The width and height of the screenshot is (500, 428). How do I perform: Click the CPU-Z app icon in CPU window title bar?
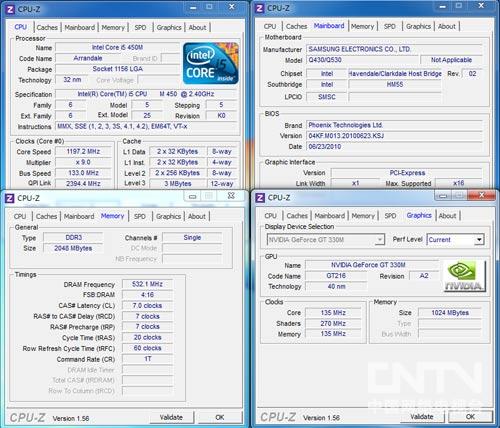click(x=10, y=9)
